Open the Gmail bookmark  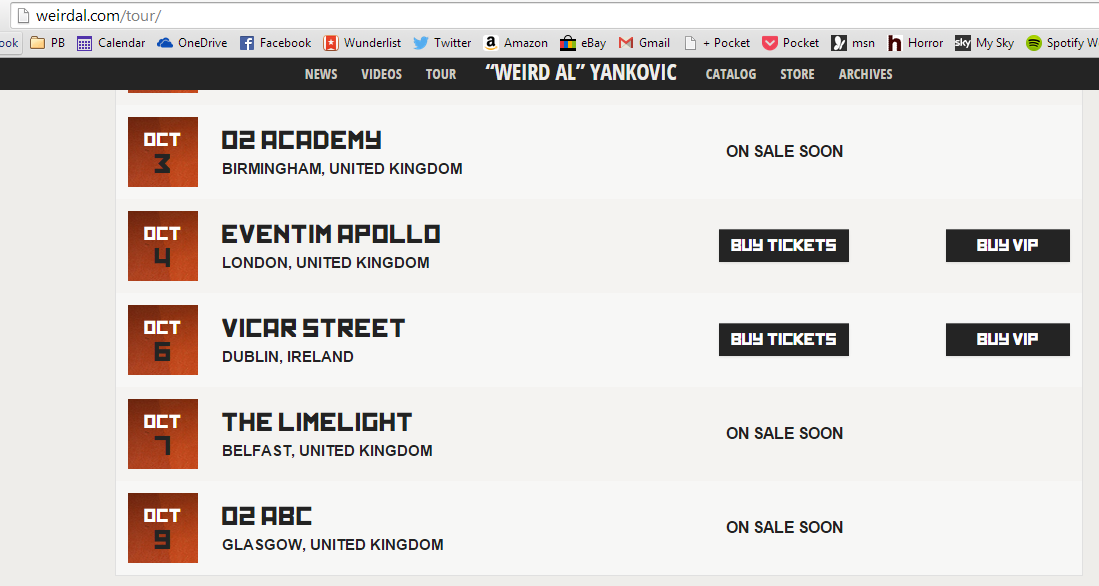pos(644,43)
